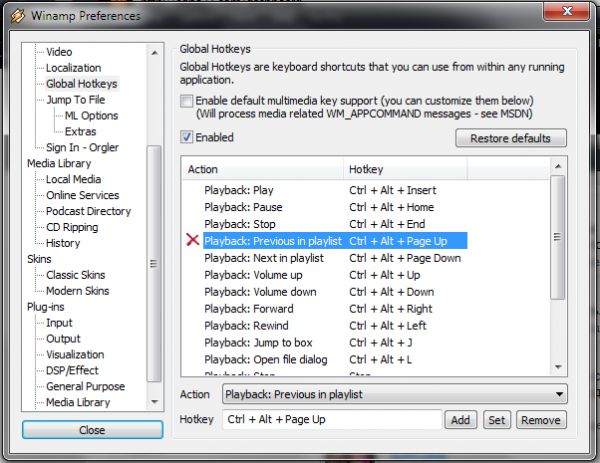Click the Add hotkey button
Image resolution: width=600 pixels, height=463 pixels.
coord(460,420)
